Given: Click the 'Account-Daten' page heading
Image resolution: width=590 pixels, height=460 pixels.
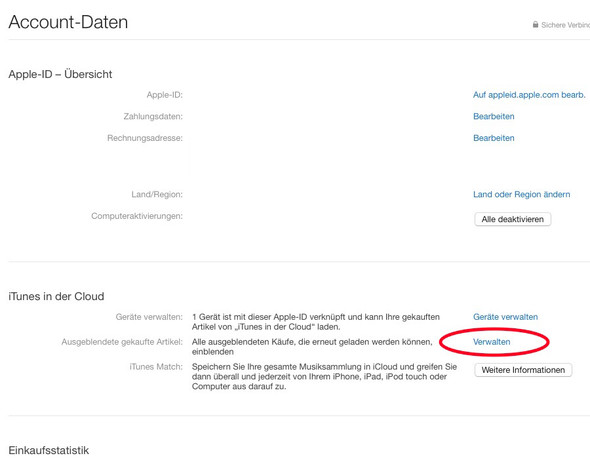Looking at the screenshot, I should [68, 22].
